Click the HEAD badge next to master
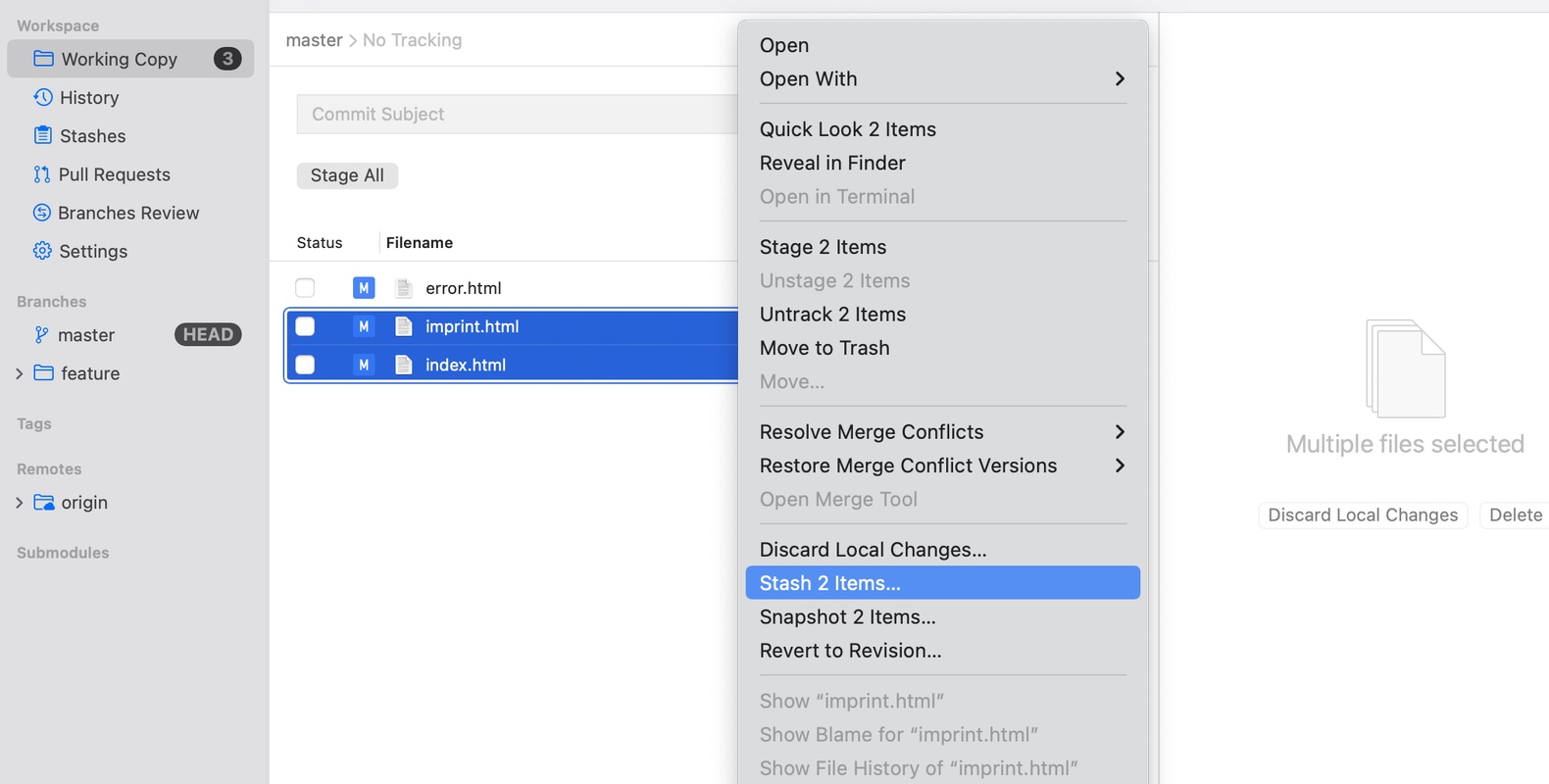Screen dimensions: 1549x784 208,334
